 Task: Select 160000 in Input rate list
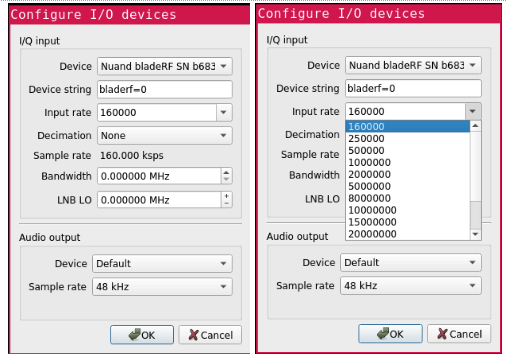pos(408,126)
